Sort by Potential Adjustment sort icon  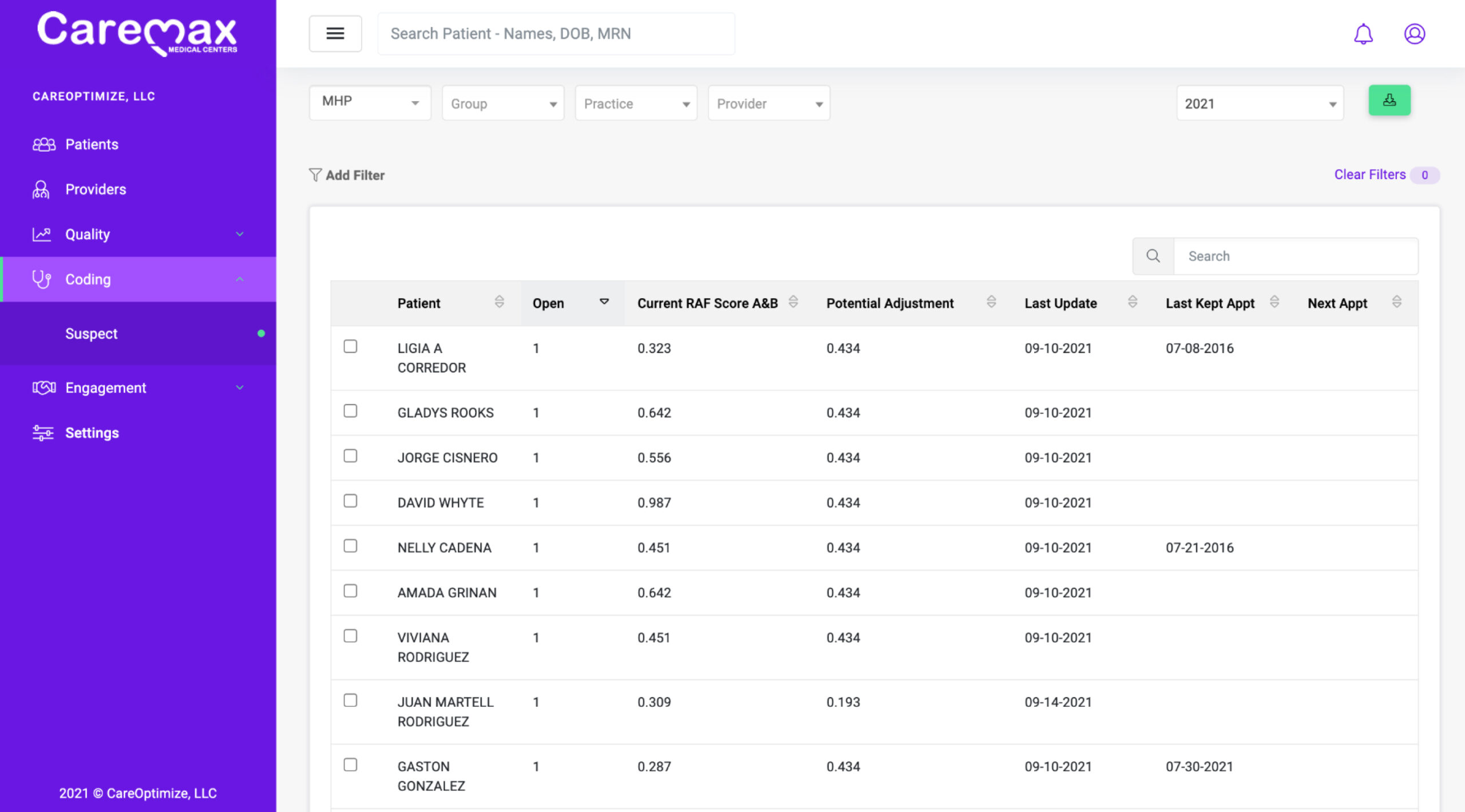992,302
